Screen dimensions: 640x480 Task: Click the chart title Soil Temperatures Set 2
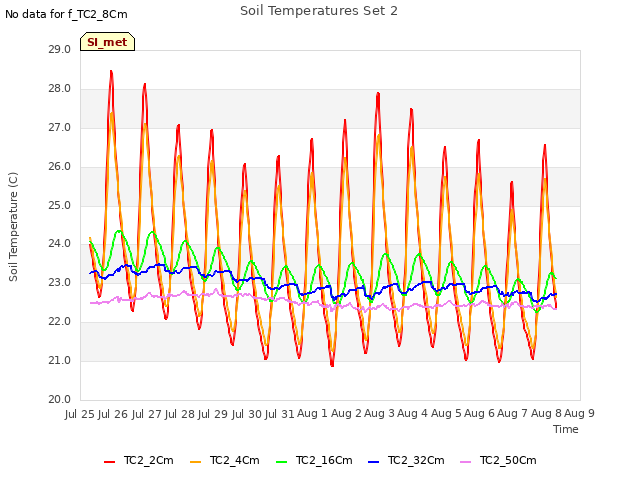pyautogui.click(x=319, y=11)
